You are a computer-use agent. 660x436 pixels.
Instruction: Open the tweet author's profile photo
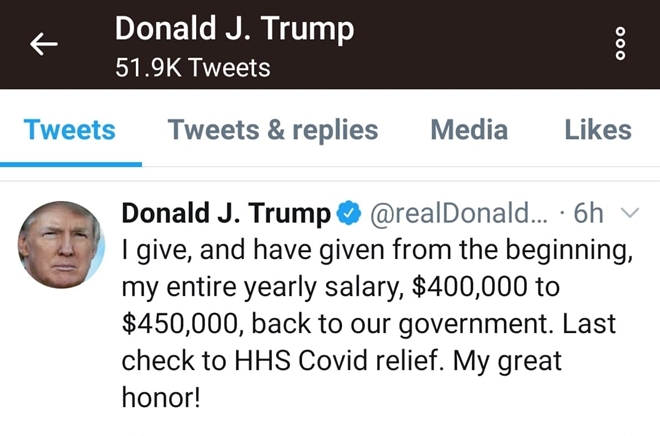pyautogui.click(x=62, y=245)
